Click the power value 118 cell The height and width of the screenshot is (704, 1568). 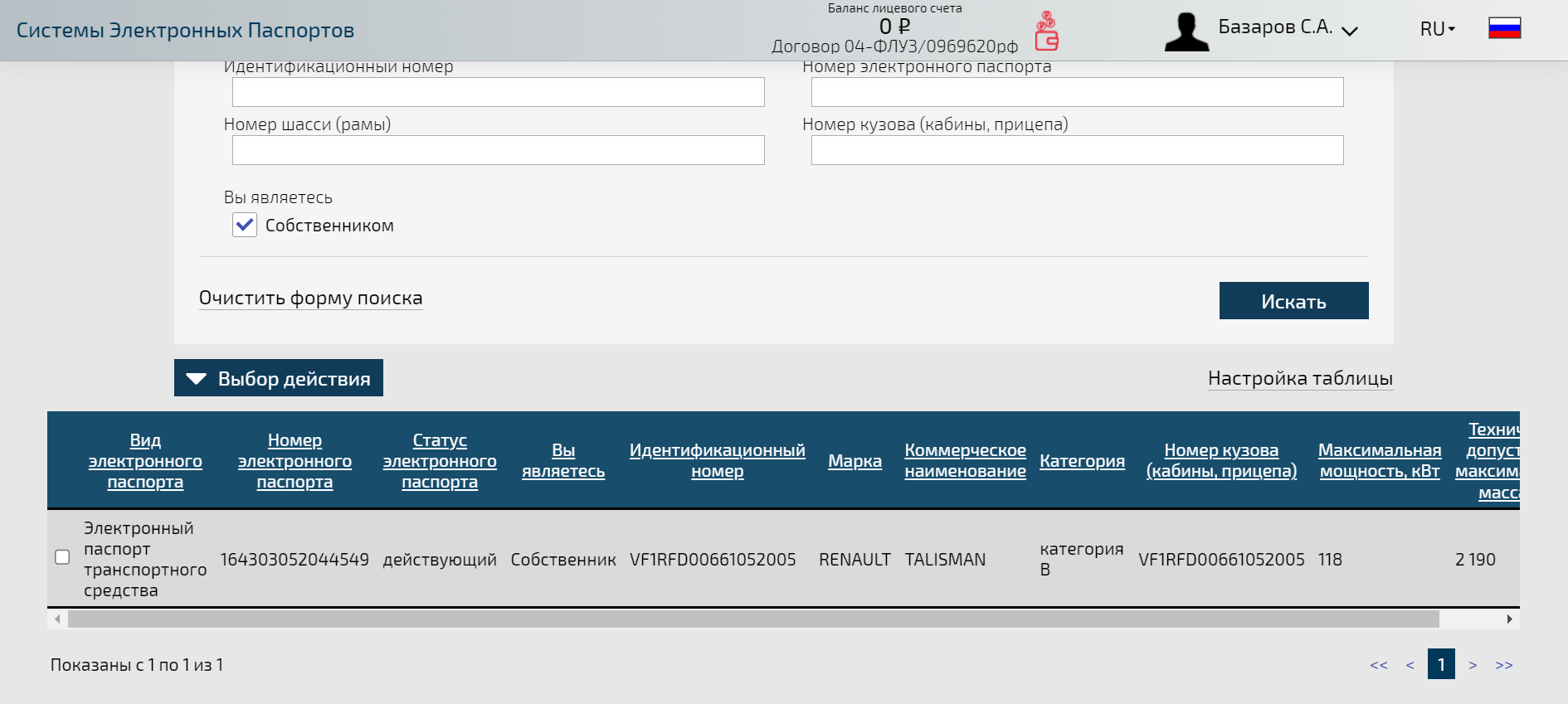tap(1330, 560)
